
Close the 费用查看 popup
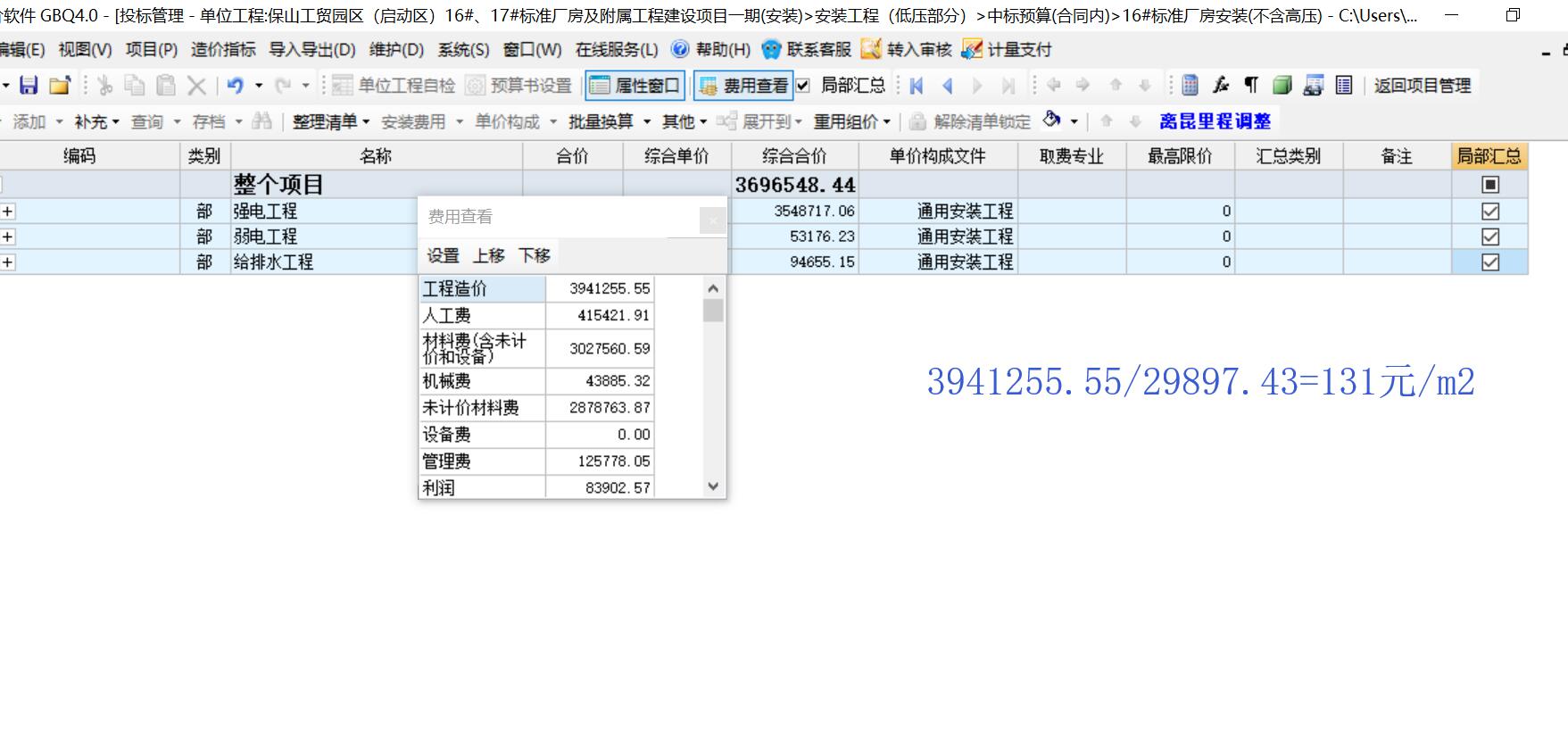pos(712,220)
